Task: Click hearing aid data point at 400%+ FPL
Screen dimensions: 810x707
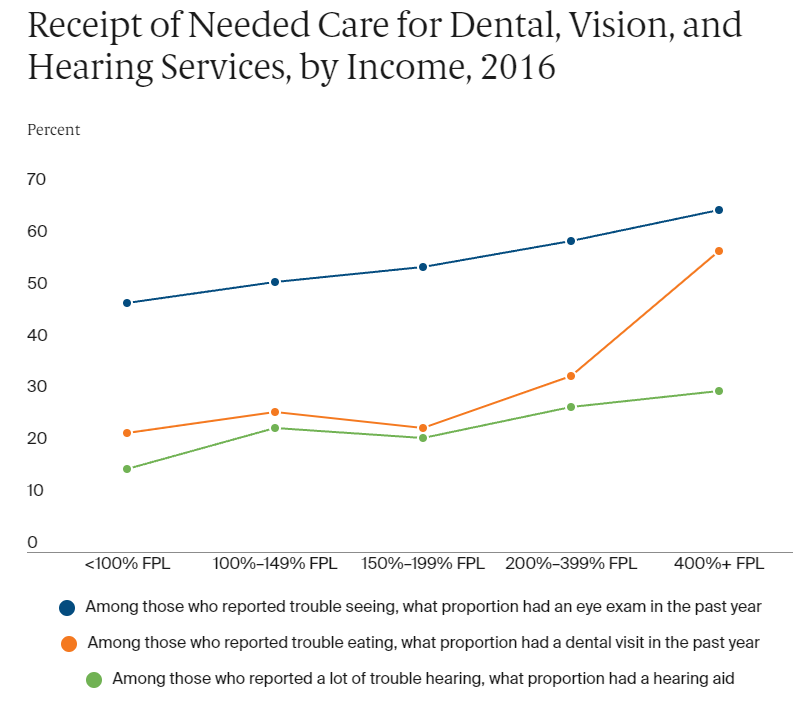Action: coord(719,391)
